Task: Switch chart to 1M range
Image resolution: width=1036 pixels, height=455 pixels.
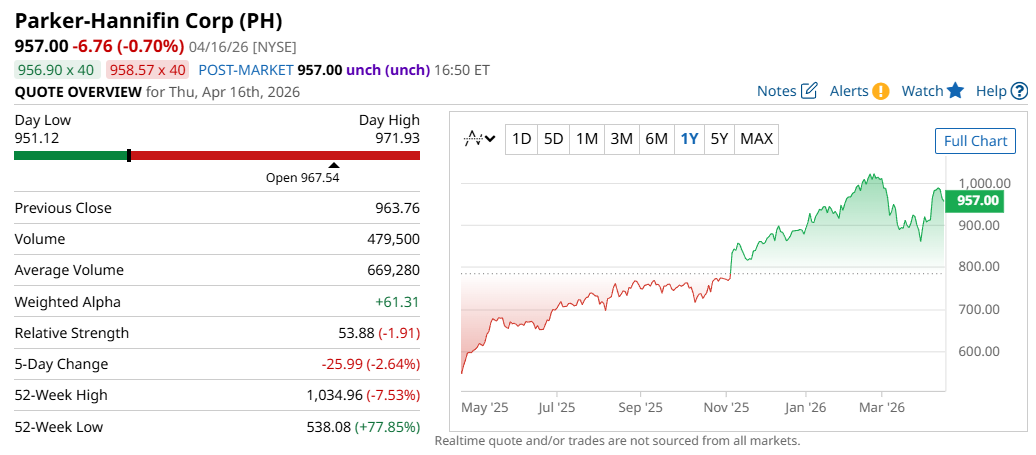Action: (x=587, y=139)
